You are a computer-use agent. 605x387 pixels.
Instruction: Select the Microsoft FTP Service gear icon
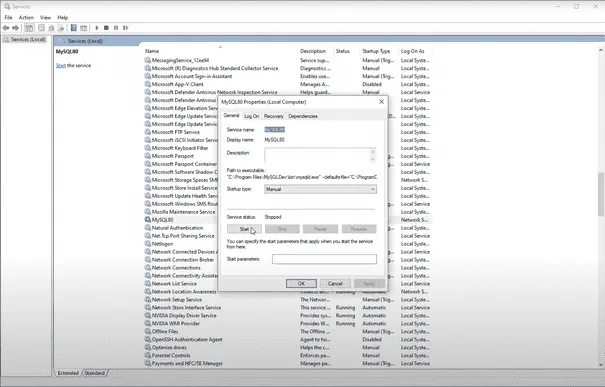coord(147,132)
